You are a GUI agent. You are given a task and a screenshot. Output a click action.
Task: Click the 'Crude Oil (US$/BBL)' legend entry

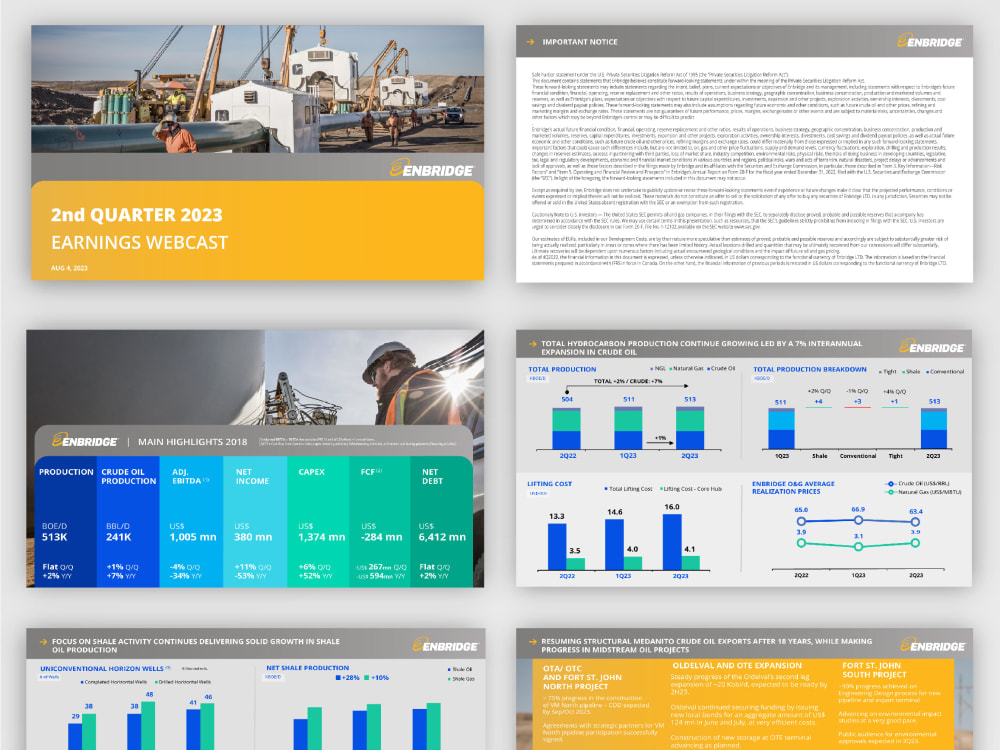point(918,483)
